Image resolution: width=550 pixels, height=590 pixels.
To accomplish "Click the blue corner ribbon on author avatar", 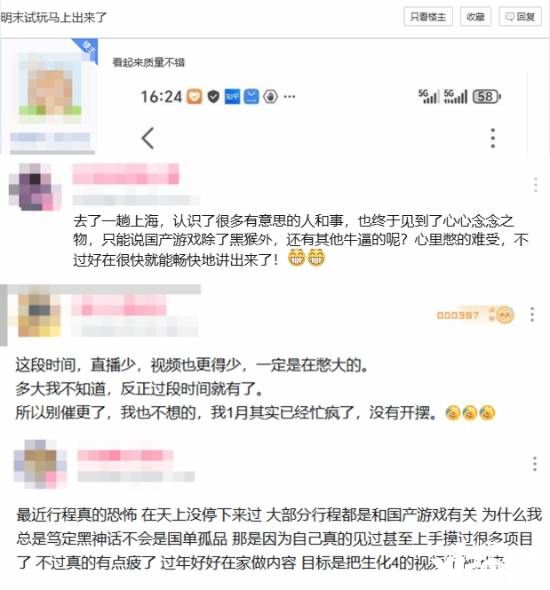I will [x=88, y=48].
